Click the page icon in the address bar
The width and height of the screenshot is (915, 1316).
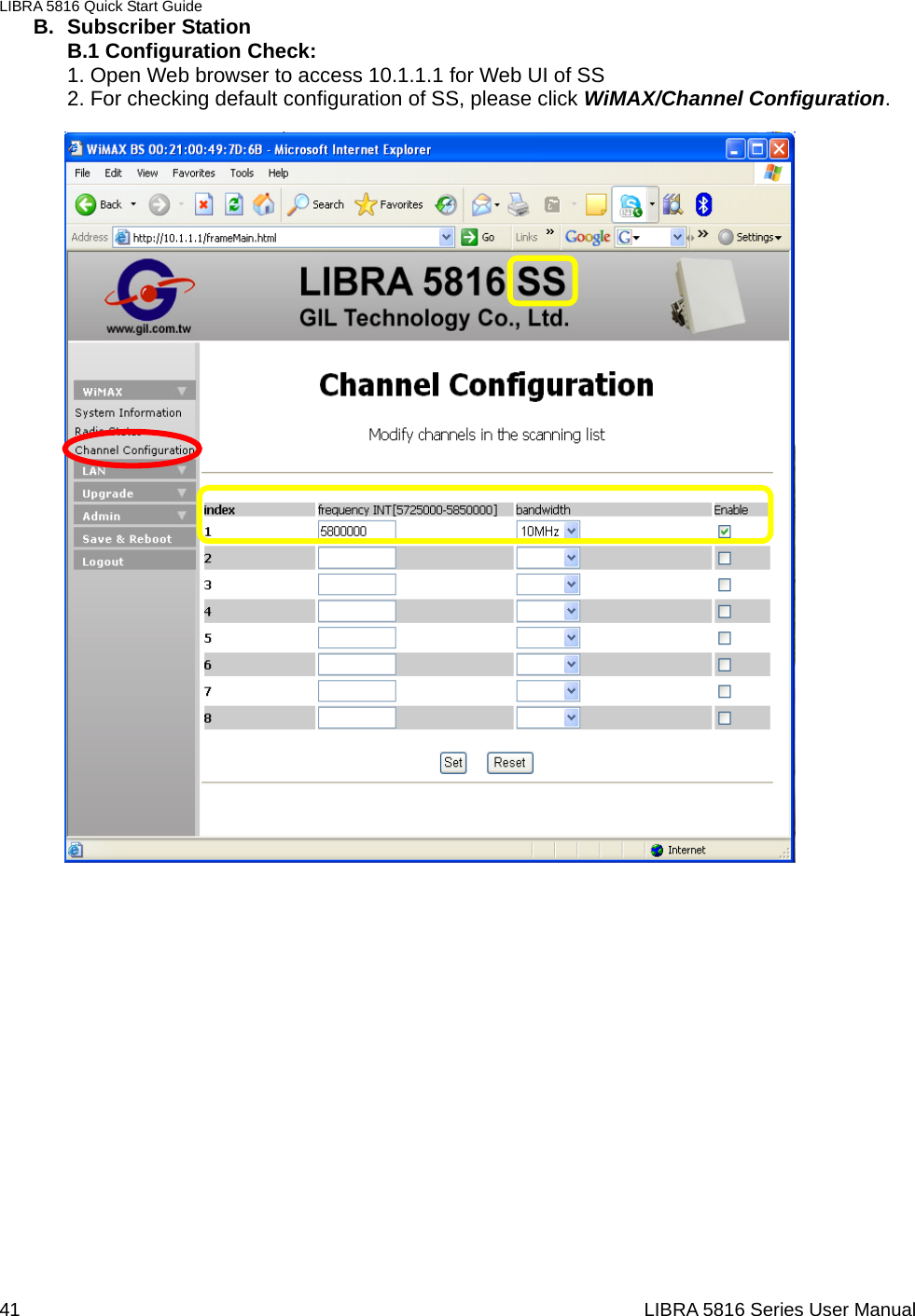tap(122, 237)
